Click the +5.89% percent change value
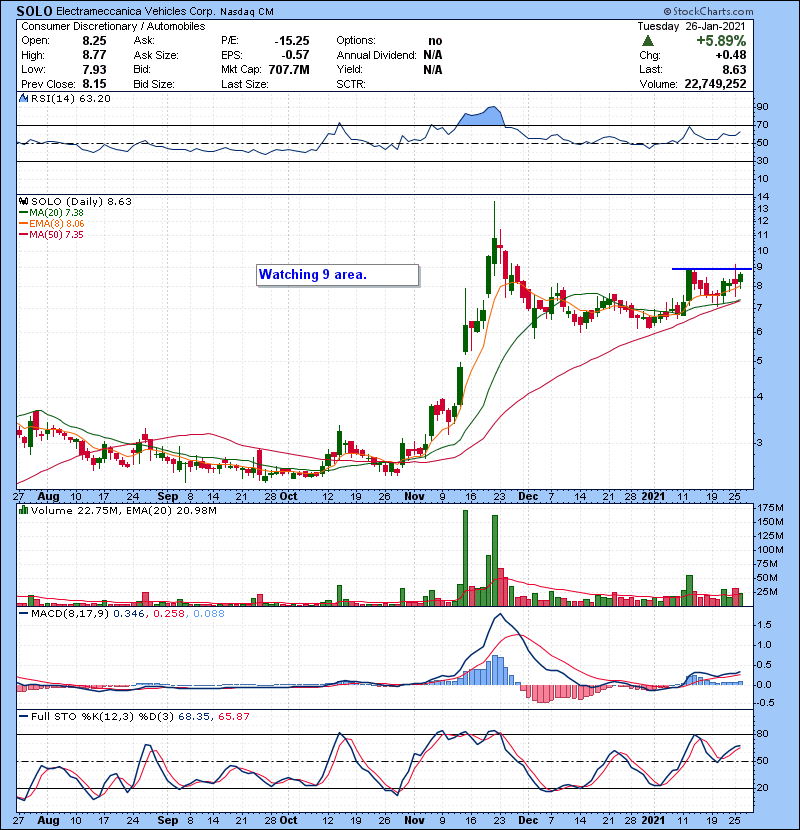Screen dimensions: 800x830 click(721, 41)
